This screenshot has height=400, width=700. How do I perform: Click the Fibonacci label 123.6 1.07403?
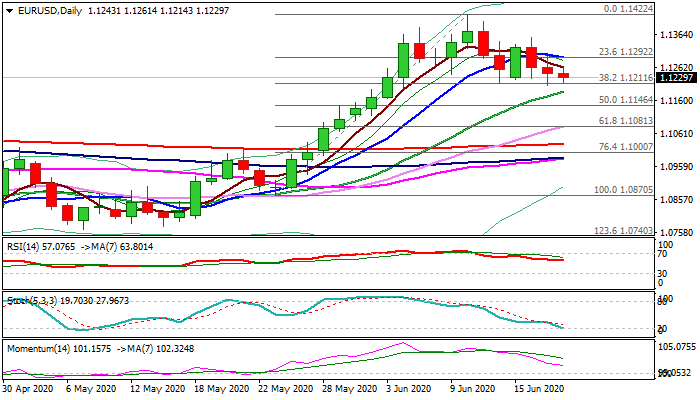pyautogui.click(x=623, y=231)
